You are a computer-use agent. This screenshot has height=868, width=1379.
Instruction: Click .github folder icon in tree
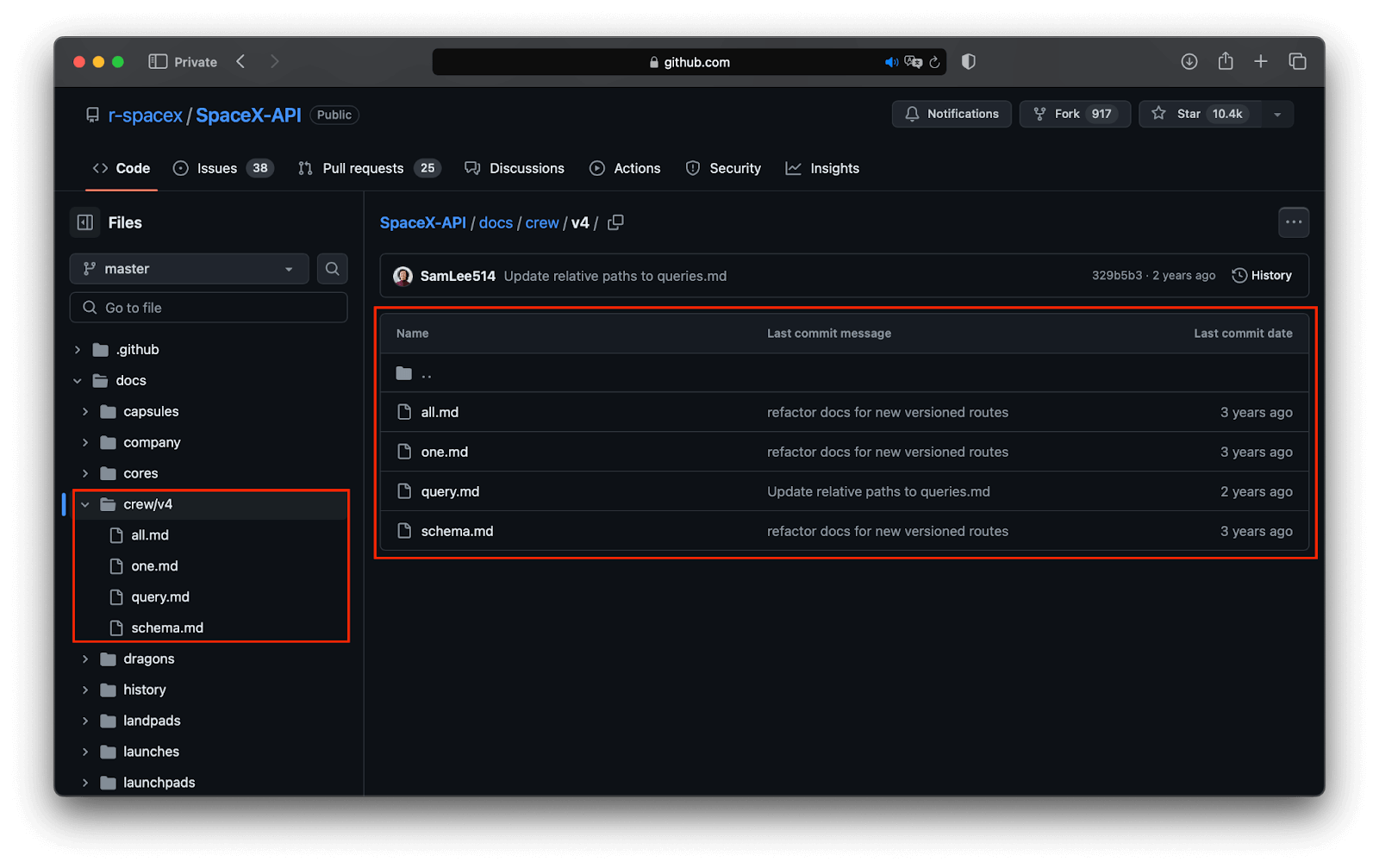tap(101, 350)
